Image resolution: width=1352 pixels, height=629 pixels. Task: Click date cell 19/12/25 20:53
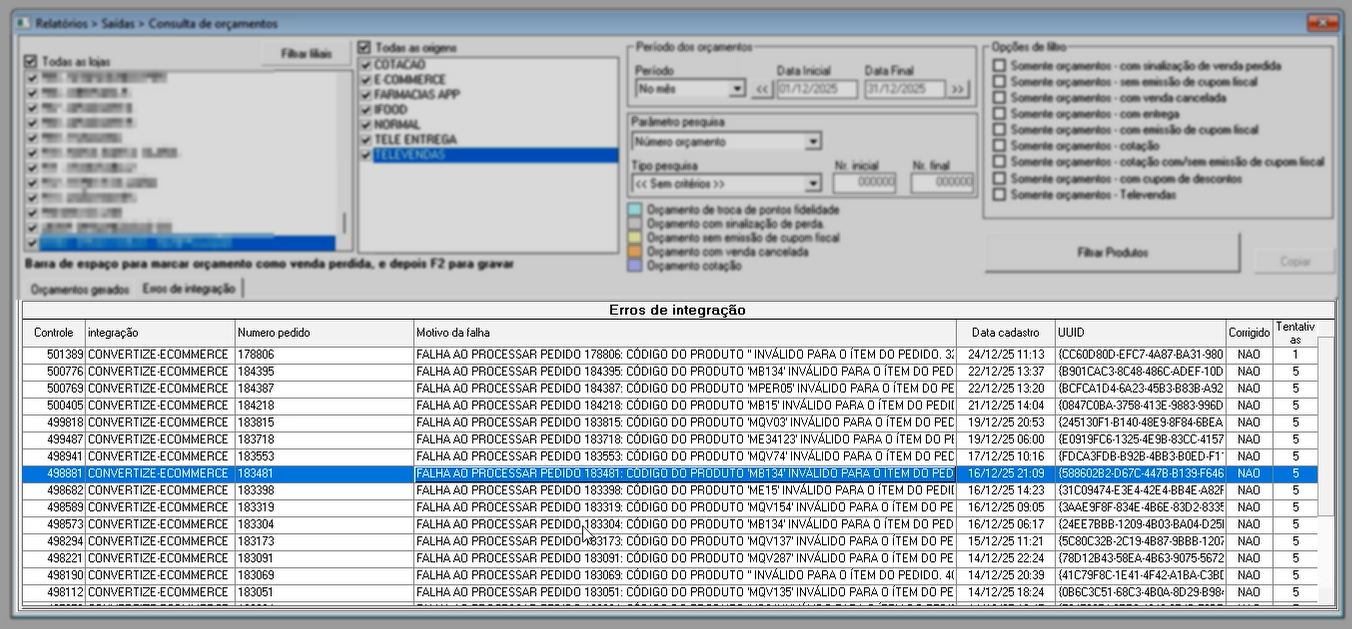1005,422
